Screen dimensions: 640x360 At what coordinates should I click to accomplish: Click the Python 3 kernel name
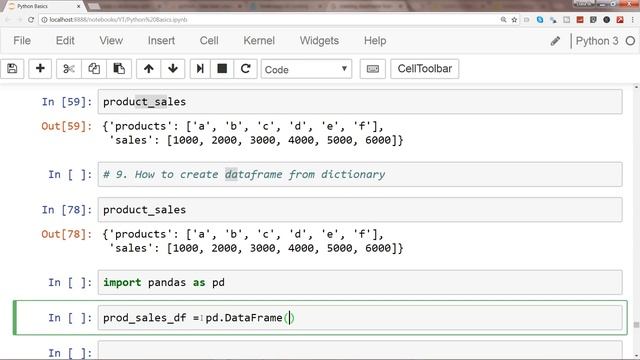[x=597, y=41]
